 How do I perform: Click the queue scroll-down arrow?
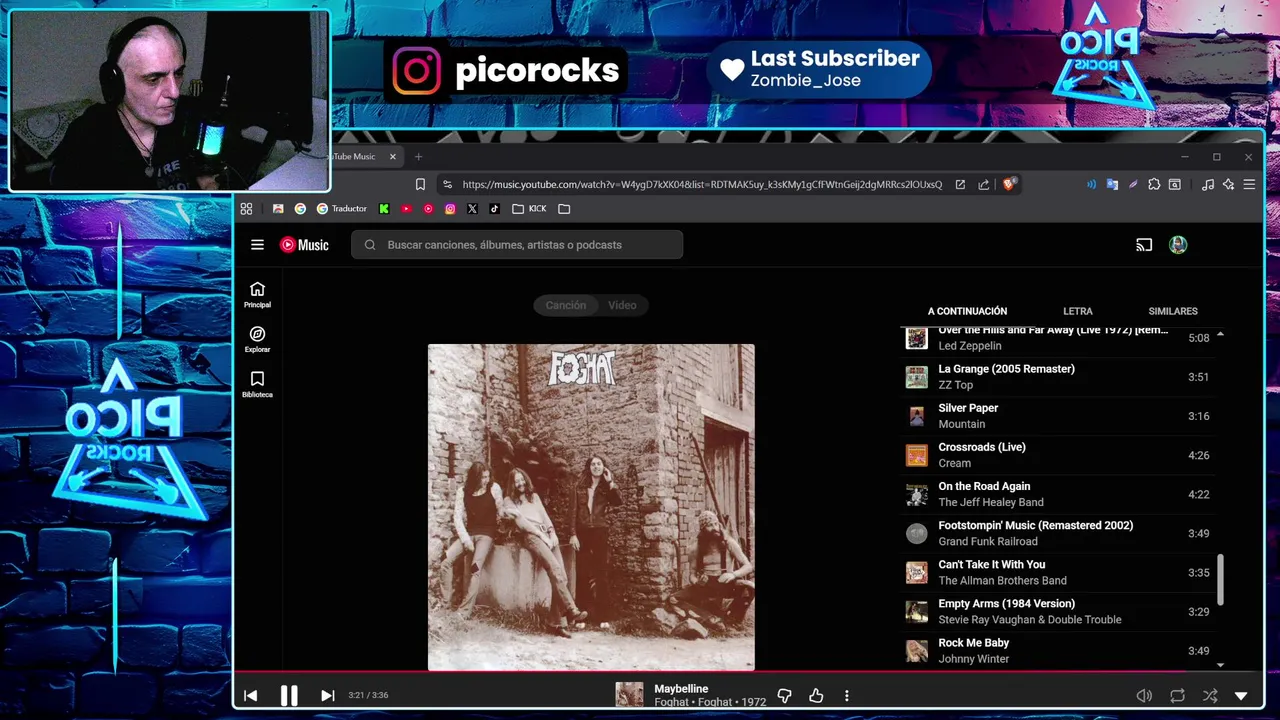coord(1220,665)
